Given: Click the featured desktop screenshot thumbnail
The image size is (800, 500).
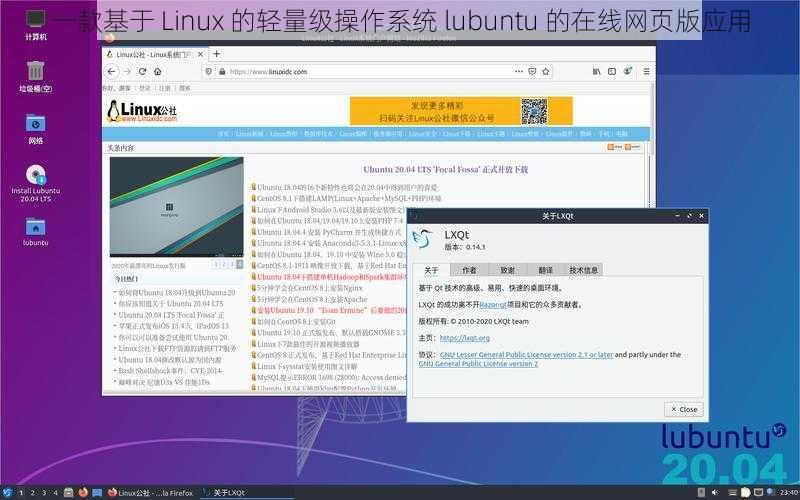Looking at the screenshot, I should [177, 206].
